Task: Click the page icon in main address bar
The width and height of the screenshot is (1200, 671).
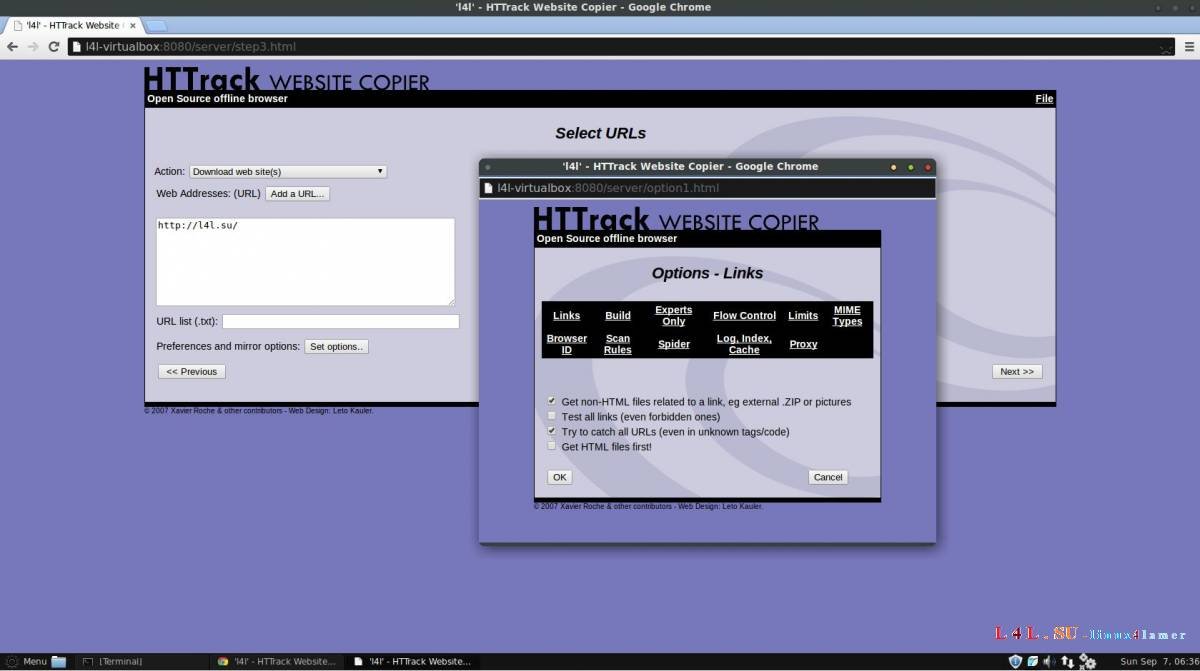Action: coord(77,47)
